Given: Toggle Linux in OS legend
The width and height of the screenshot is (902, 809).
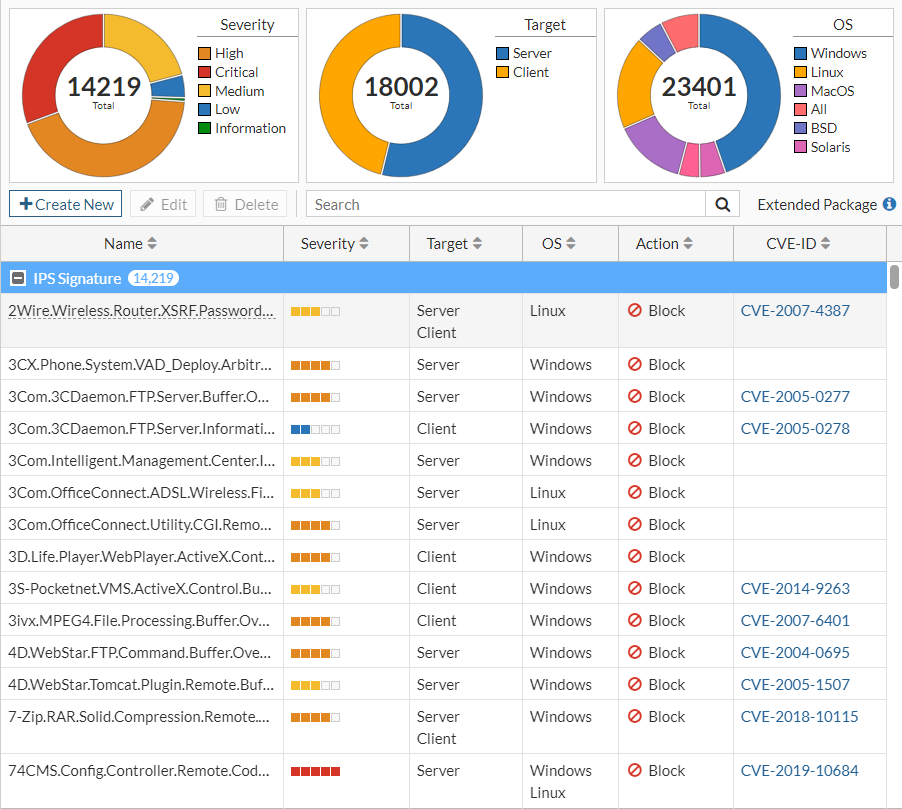Looking at the screenshot, I should pyautogui.click(x=826, y=72).
